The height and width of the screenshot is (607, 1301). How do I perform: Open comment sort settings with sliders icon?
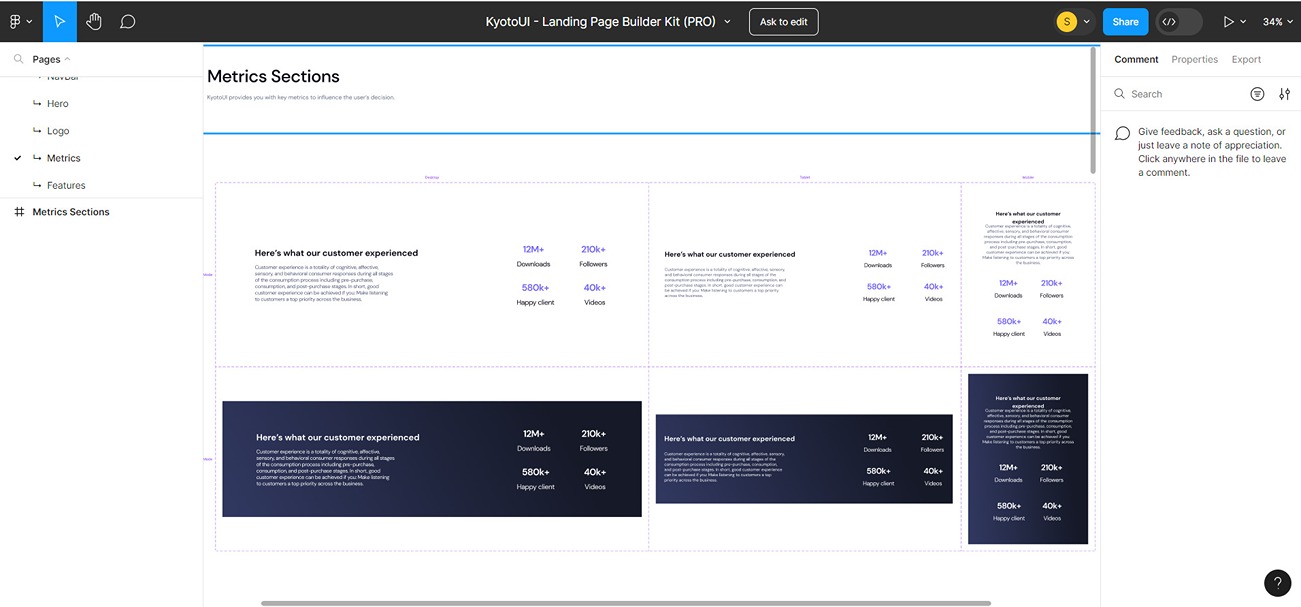click(1284, 93)
